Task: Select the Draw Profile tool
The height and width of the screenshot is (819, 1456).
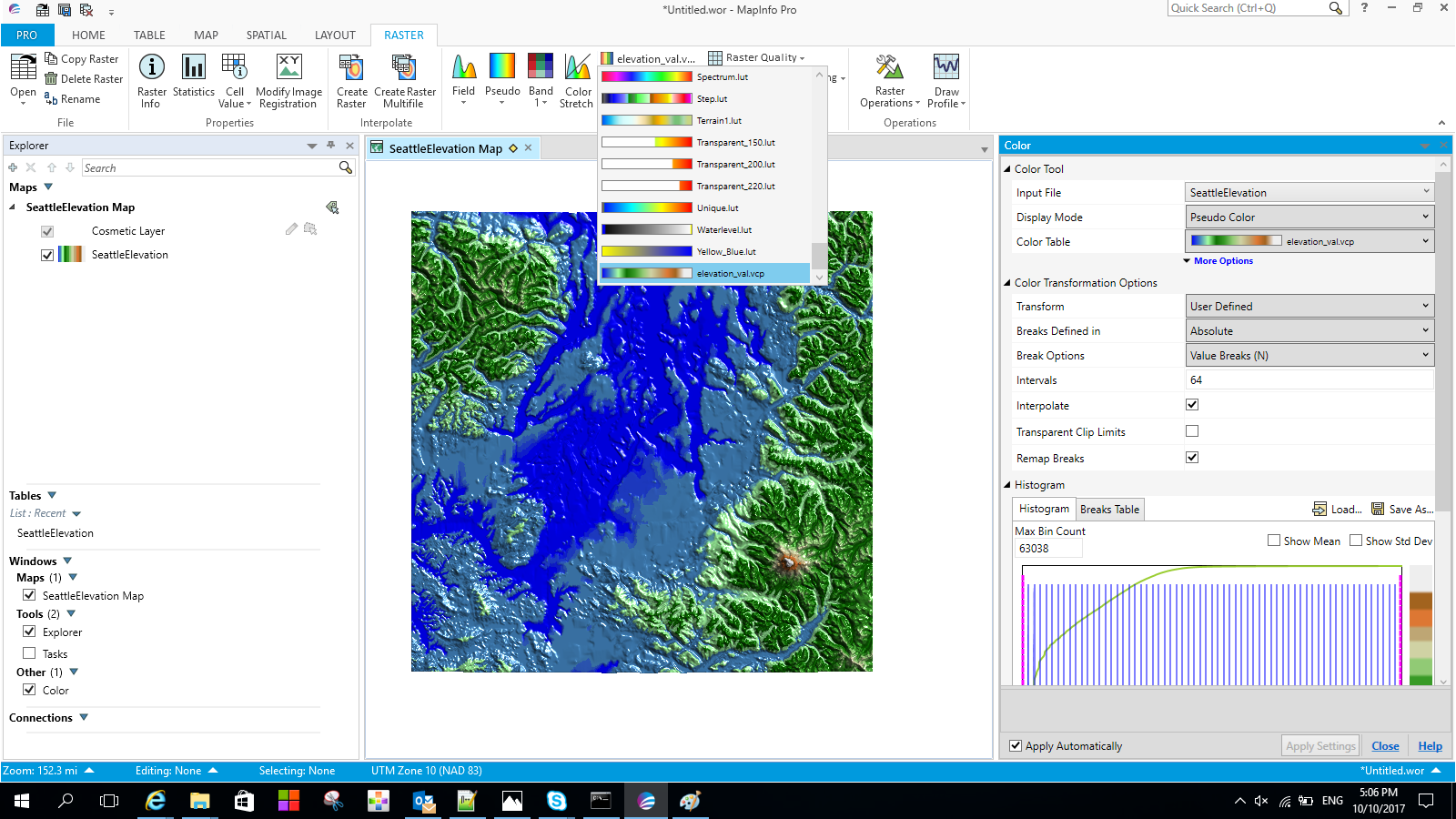Action: coord(945,80)
